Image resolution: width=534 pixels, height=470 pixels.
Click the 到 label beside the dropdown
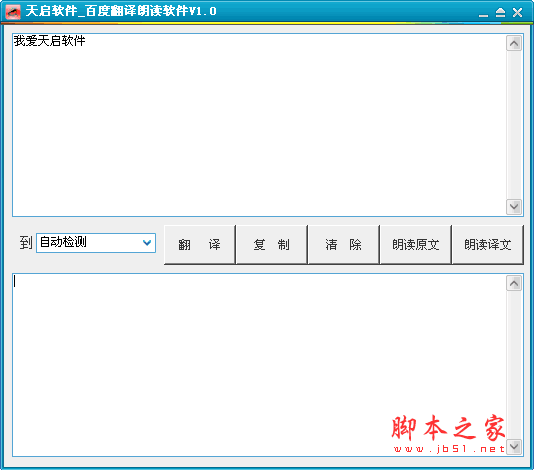[26, 243]
